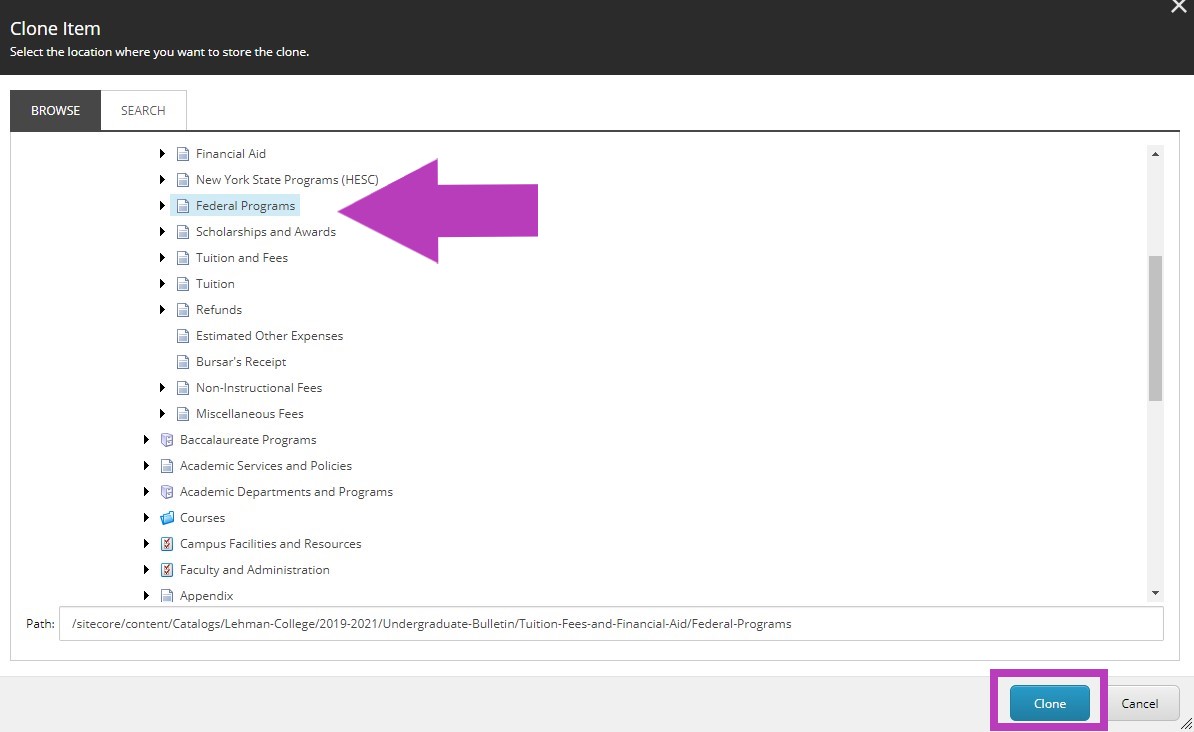The height and width of the screenshot is (732, 1194).
Task: Select the Campus Facilities and Resources label
Action: (x=270, y=544)
